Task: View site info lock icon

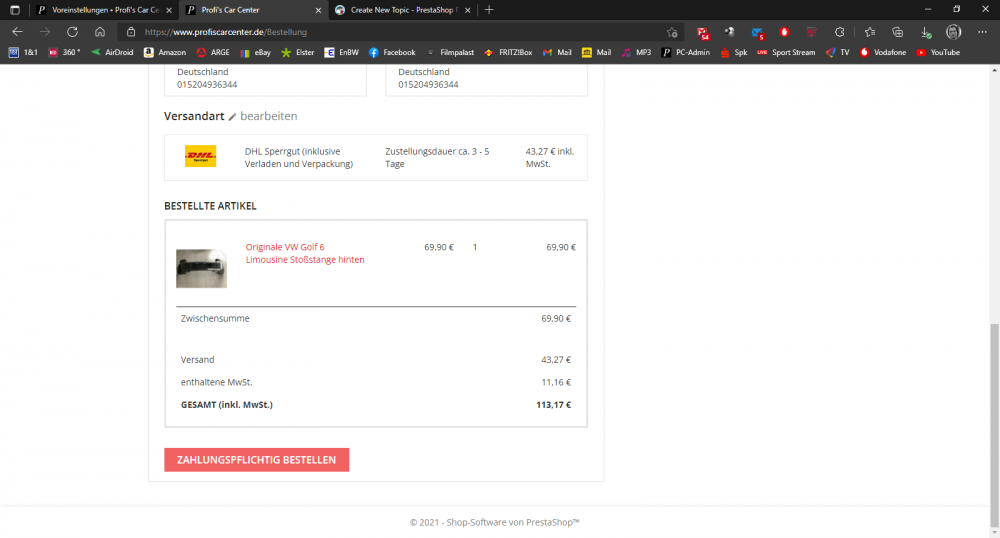Action: (131, 32)
